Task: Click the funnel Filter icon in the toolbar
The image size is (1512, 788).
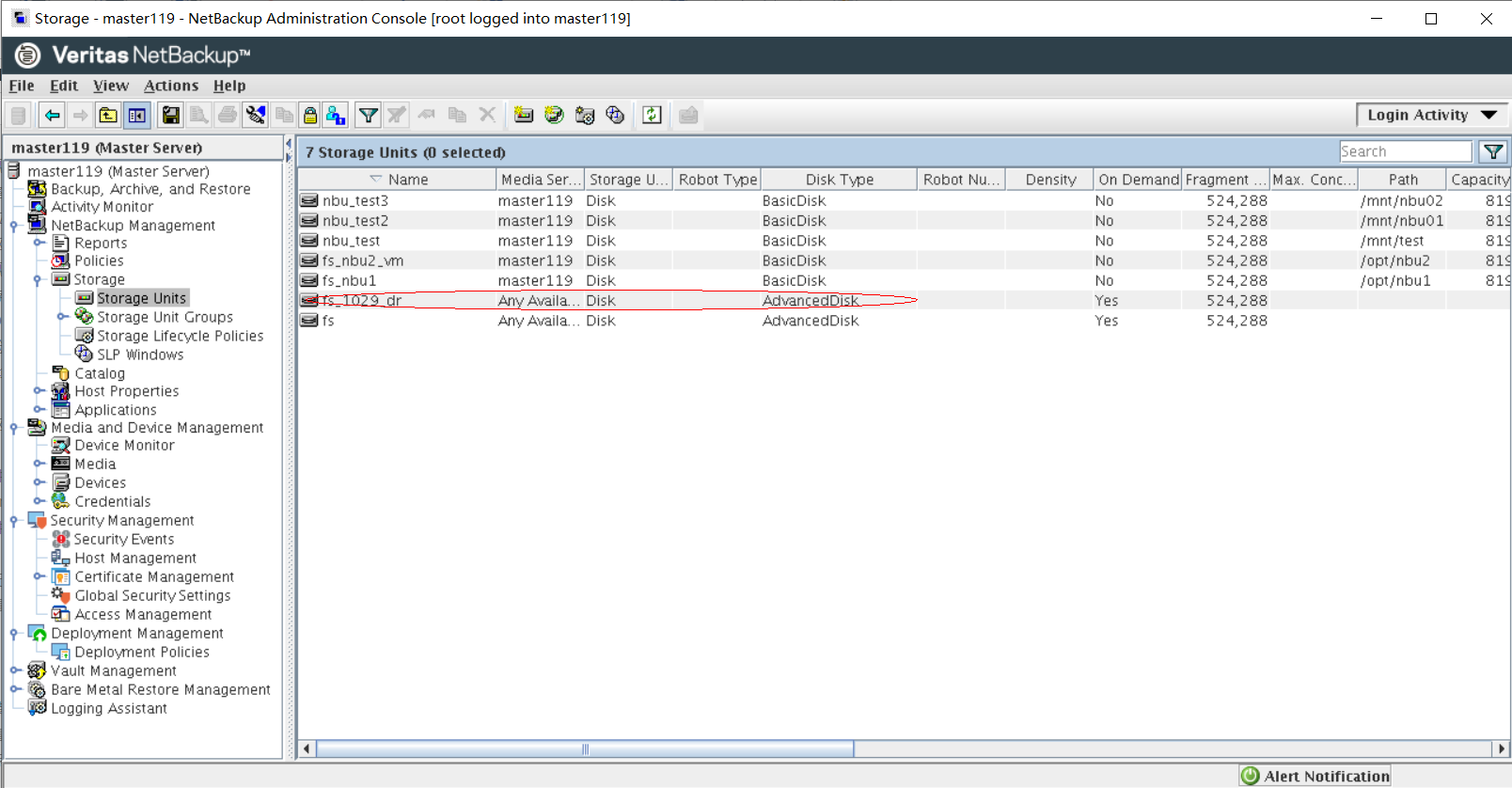Action: point(368,116)
